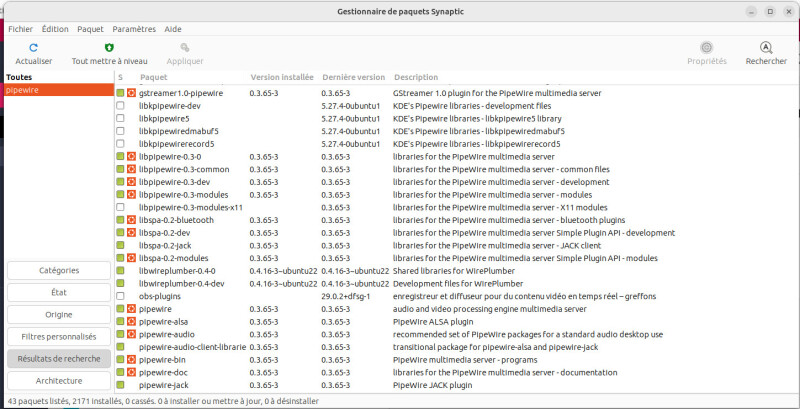
Task: Open the Édition menu
Action: 55,29
